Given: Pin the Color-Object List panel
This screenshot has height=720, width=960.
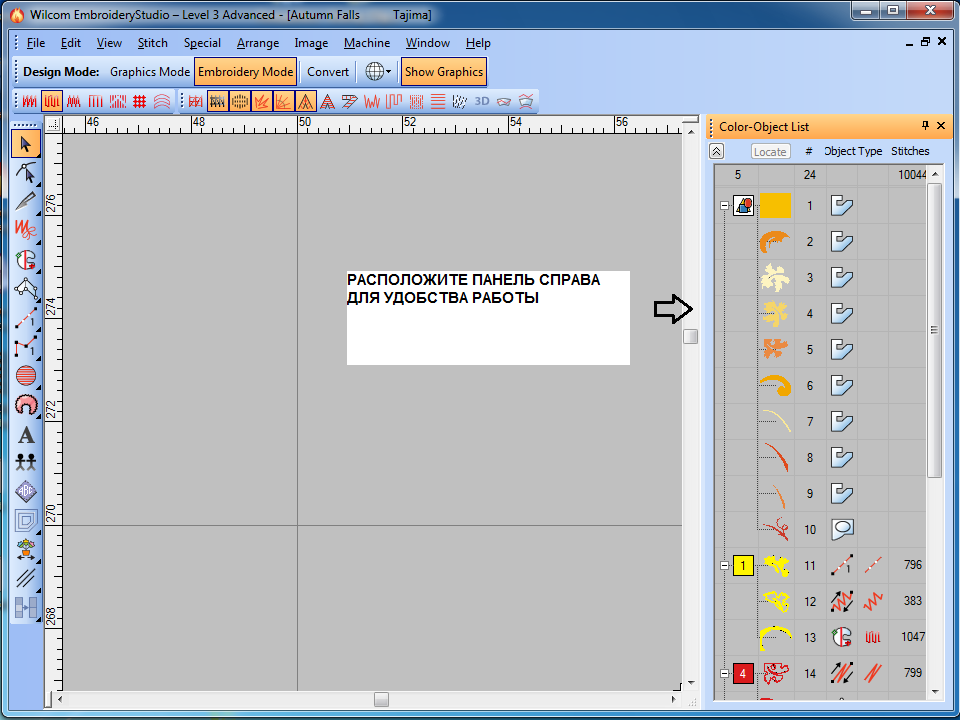Looking at the screenshot, I should click(x=925, y=126).
